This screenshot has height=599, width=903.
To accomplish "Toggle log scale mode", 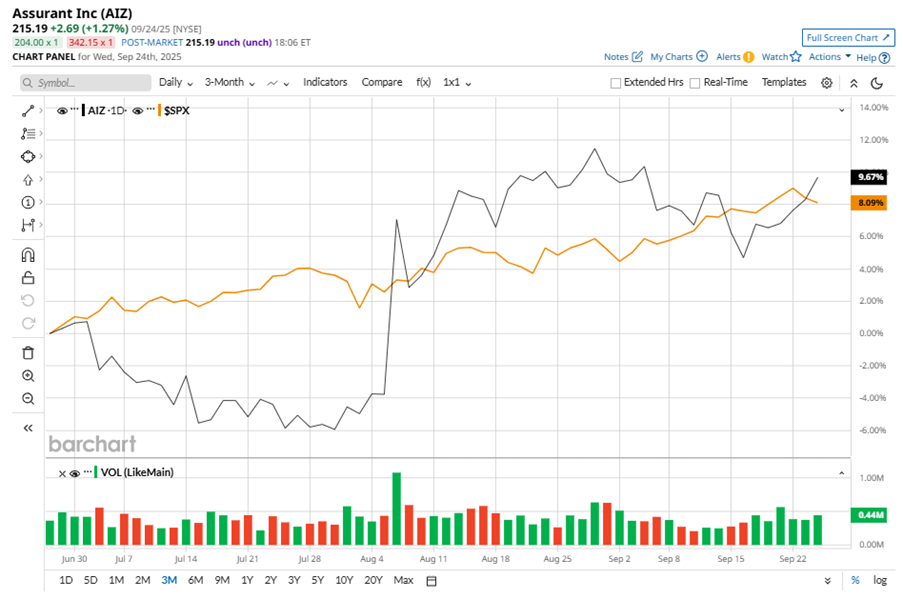I will point(880,581).
